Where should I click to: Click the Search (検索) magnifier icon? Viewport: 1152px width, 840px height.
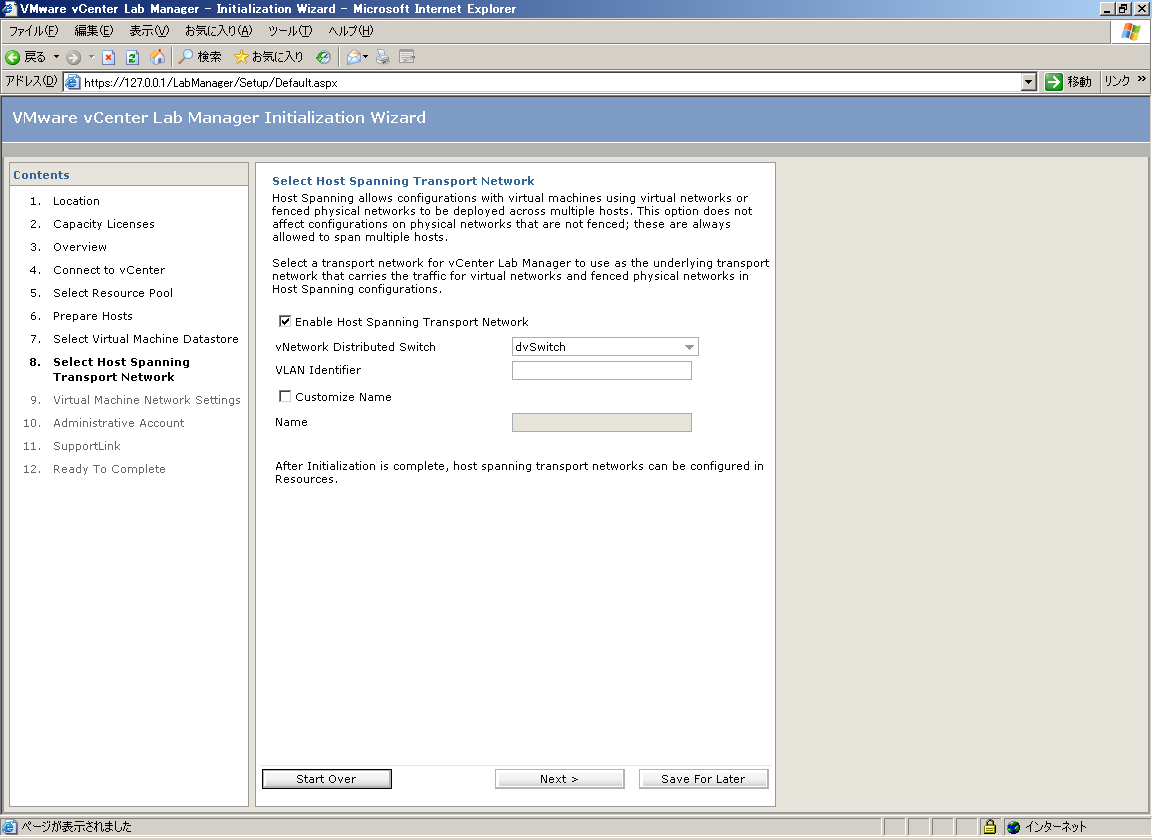[186, 57]
